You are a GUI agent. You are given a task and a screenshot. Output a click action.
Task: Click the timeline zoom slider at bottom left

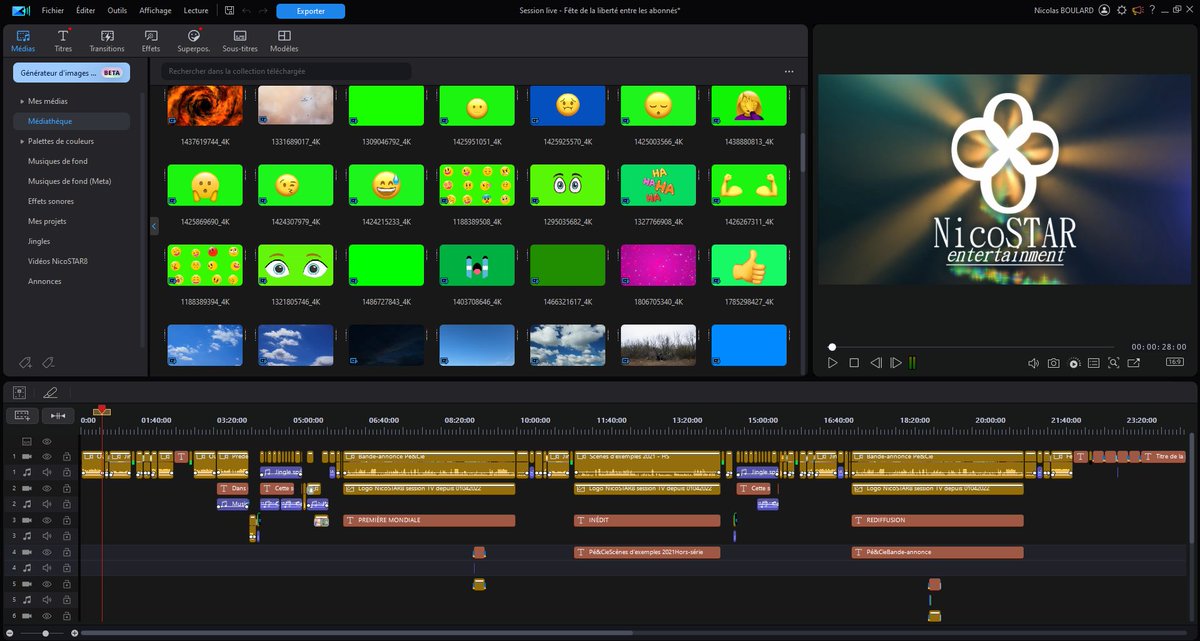(x=43, y=633)
